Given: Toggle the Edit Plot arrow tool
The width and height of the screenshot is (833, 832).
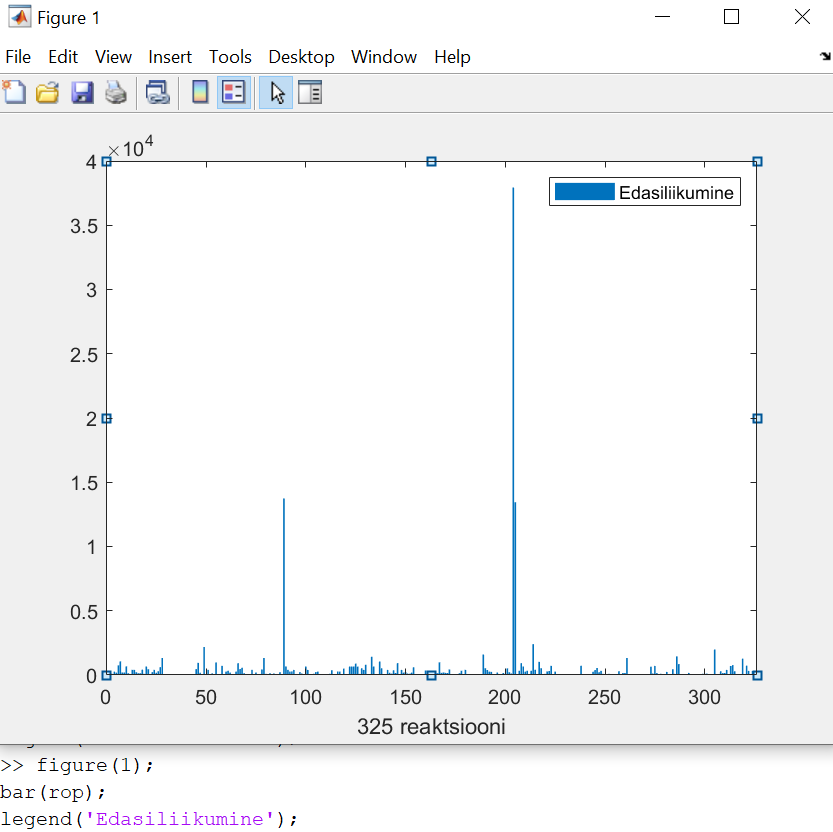Looking at the screenshot, I should pyautogui.click(x=277, y=93).
